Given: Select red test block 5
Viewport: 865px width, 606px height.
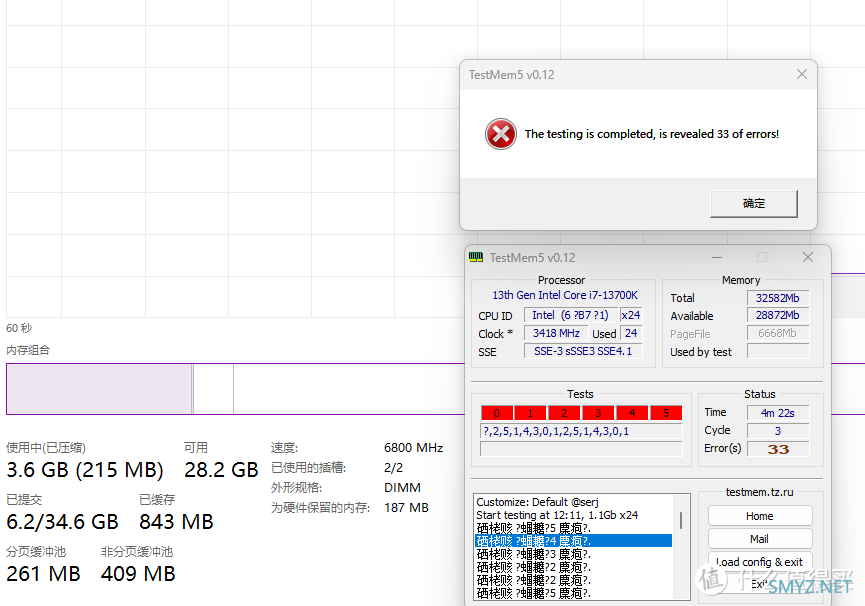Looking at the screenshot, I should (x=666, y=413).
